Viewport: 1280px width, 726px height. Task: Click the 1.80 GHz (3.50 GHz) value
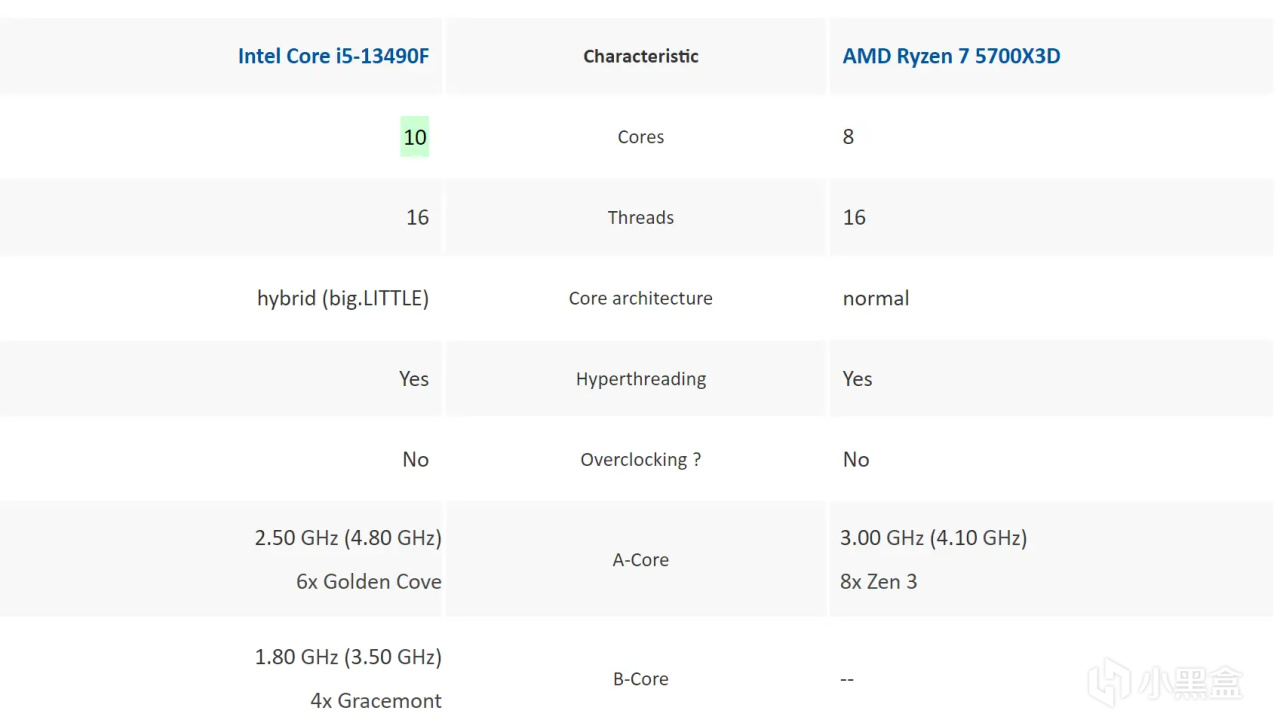(347, 657)
